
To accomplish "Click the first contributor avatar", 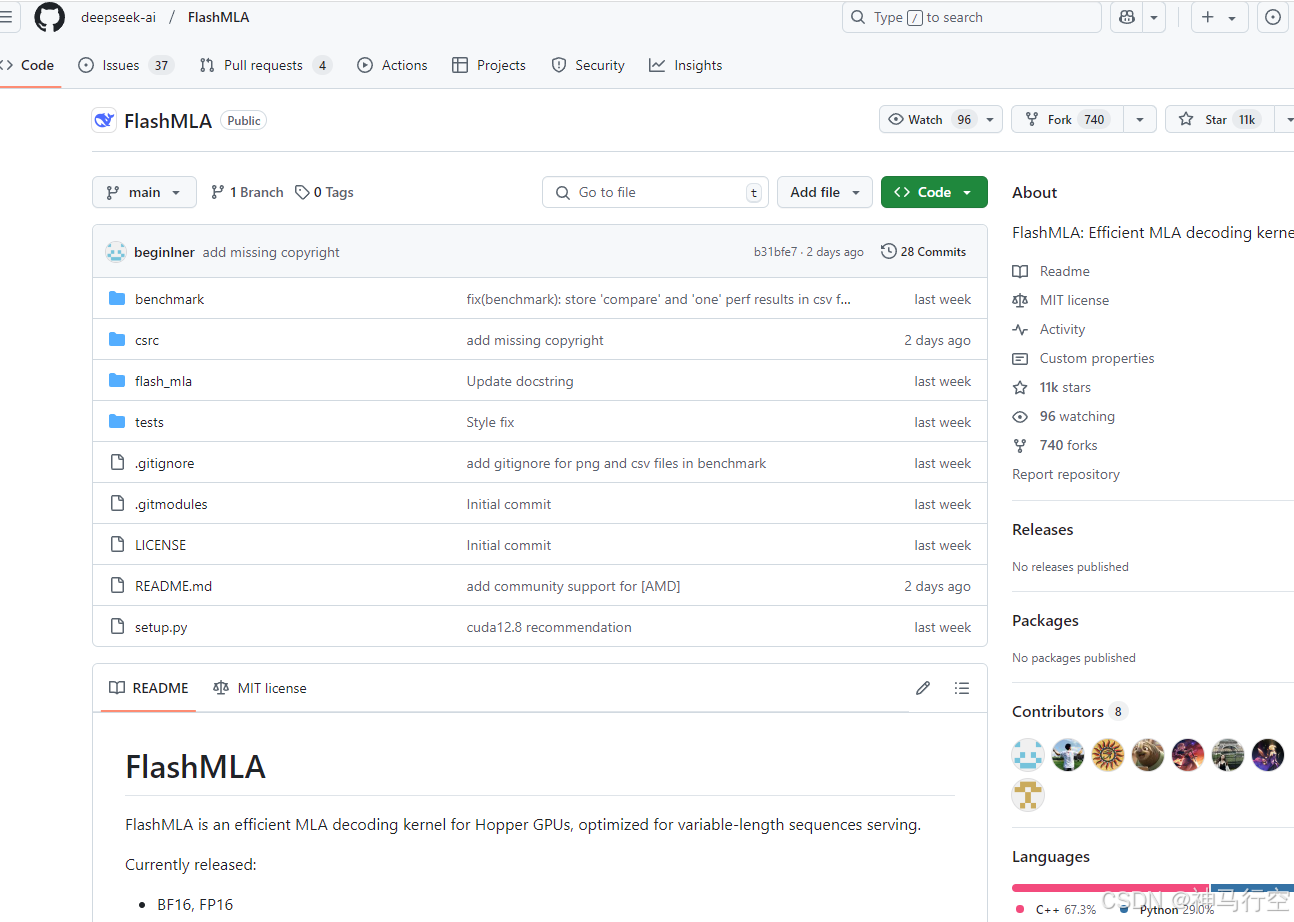I will (1028, 754).
